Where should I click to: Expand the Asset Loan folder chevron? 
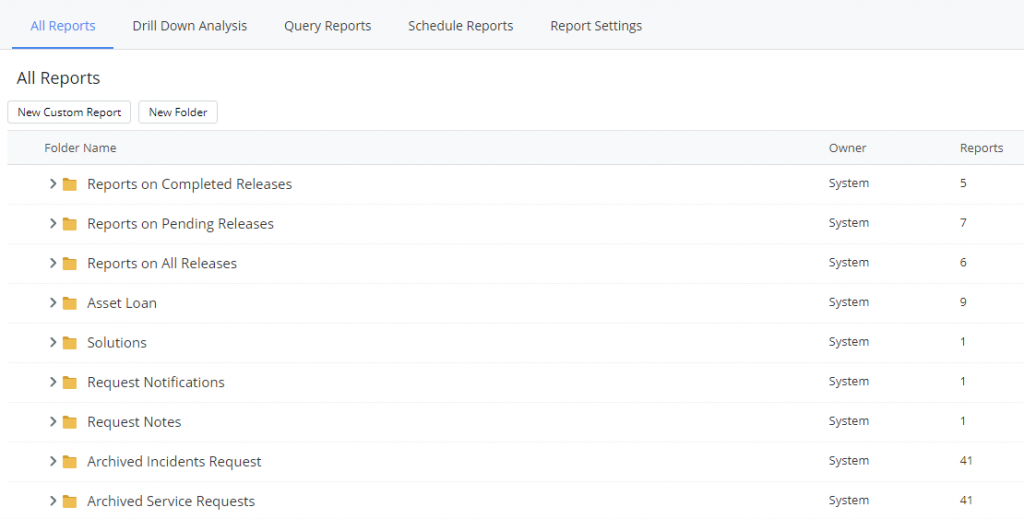click(53, 303)
